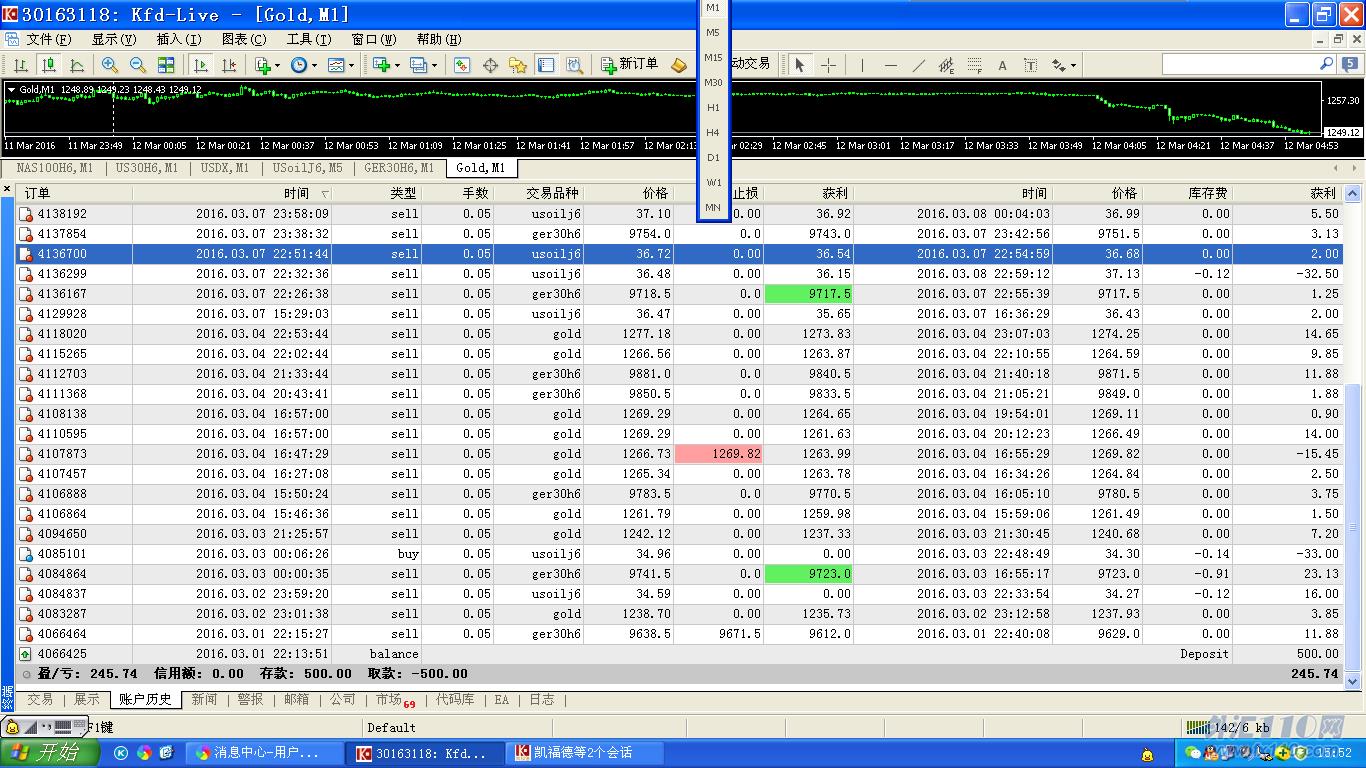The height and width of the screenshot is (768, 1366).
Task: Open the chat bubble icon beside search
Action: (1351, 64)
